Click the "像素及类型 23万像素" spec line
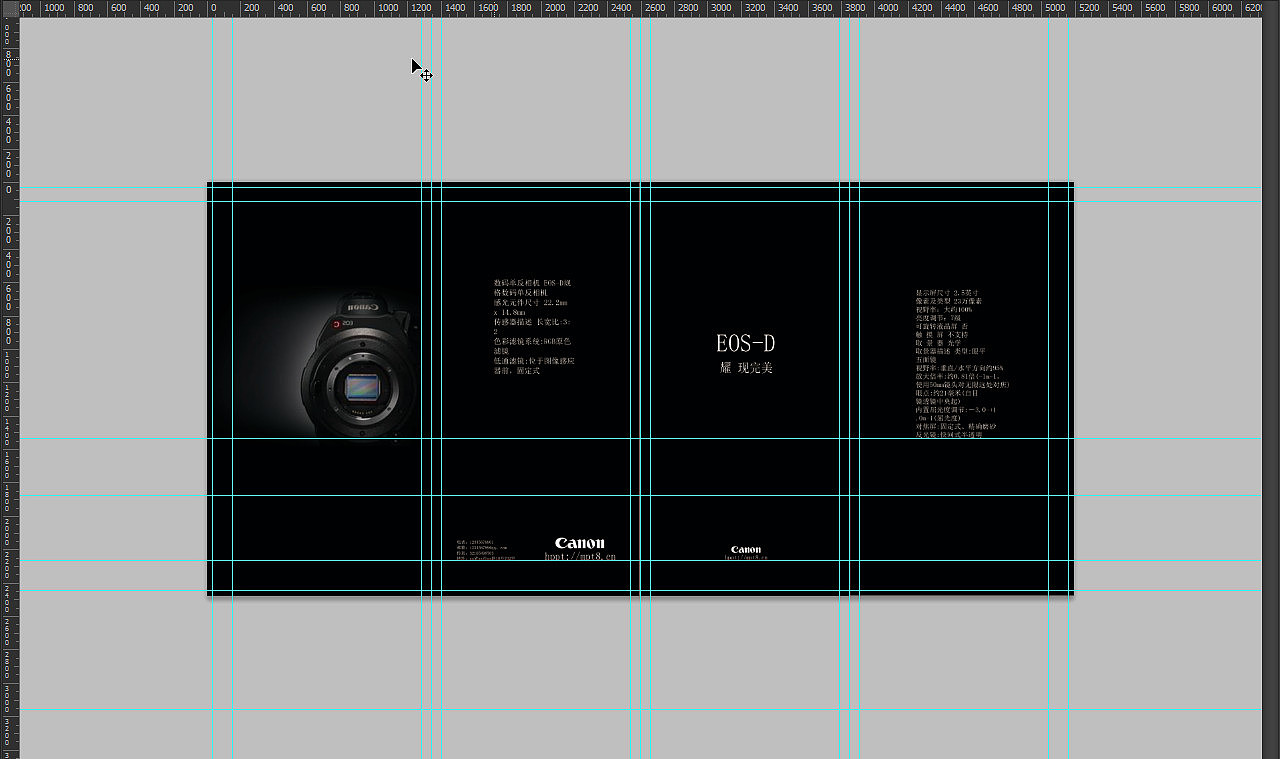The image size is (1280, 759). point(948,301)
